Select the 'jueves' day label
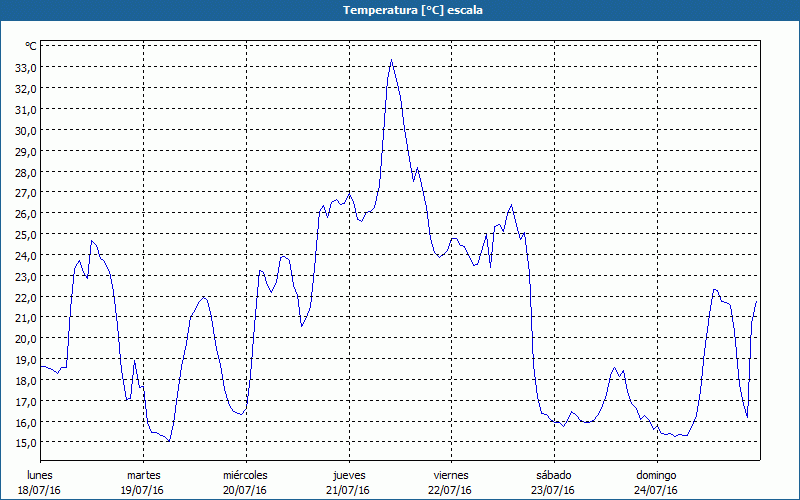The width and height of the screenshot is (800, 500). 348,475
